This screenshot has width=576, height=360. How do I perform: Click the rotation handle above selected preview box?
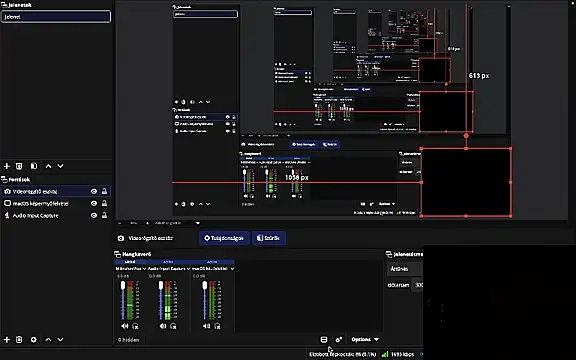(466, 136)
